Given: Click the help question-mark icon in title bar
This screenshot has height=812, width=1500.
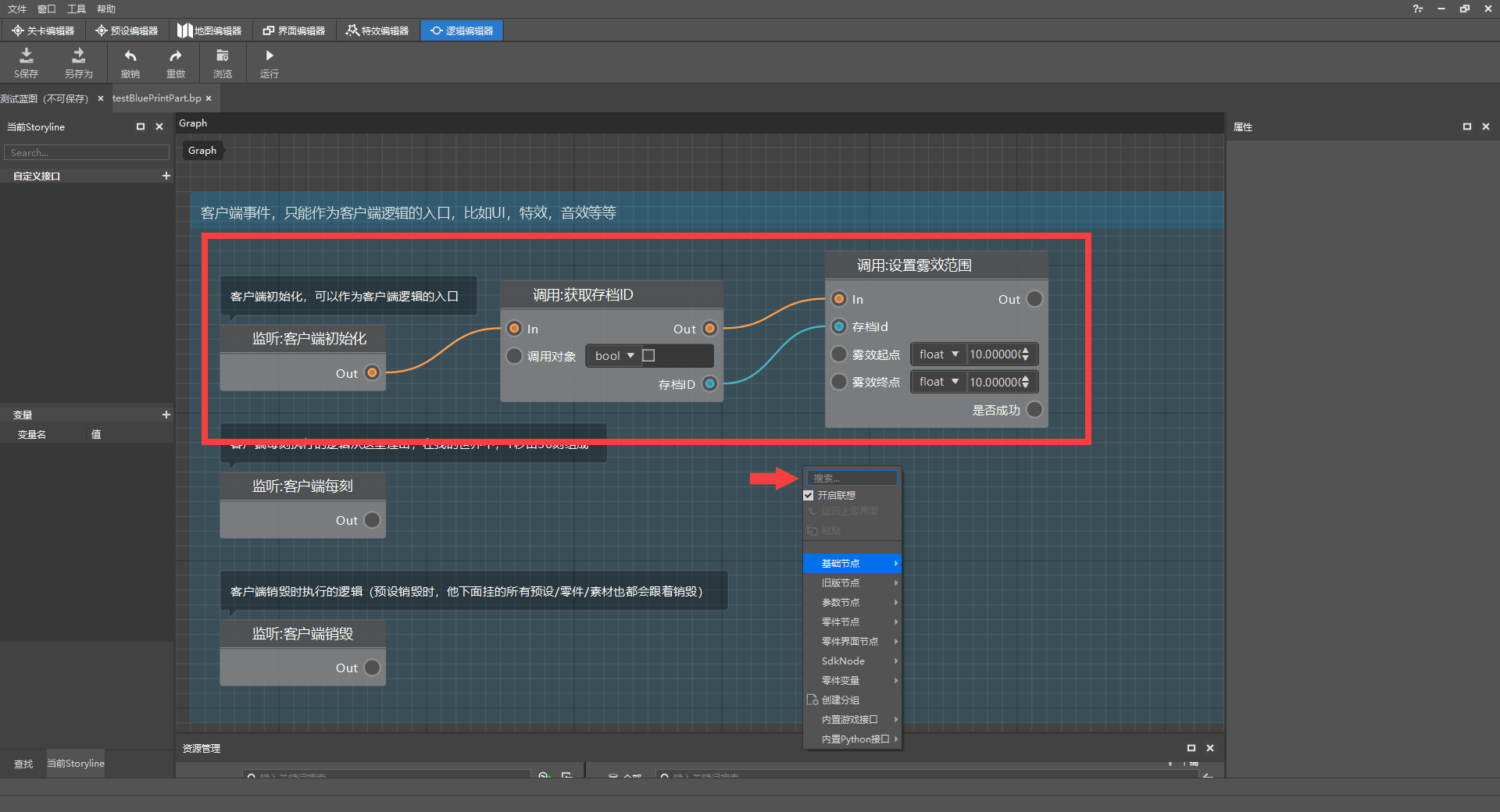Looking at the screenshot, I should coord(1417,9).
